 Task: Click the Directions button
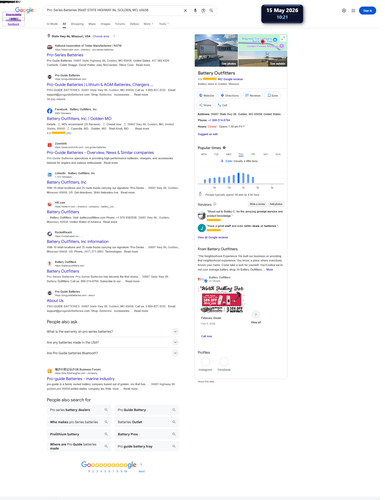(230, 95)
